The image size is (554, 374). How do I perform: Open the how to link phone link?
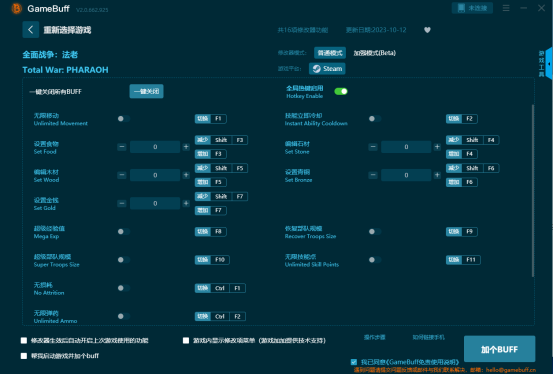click(x=428, y=337)
